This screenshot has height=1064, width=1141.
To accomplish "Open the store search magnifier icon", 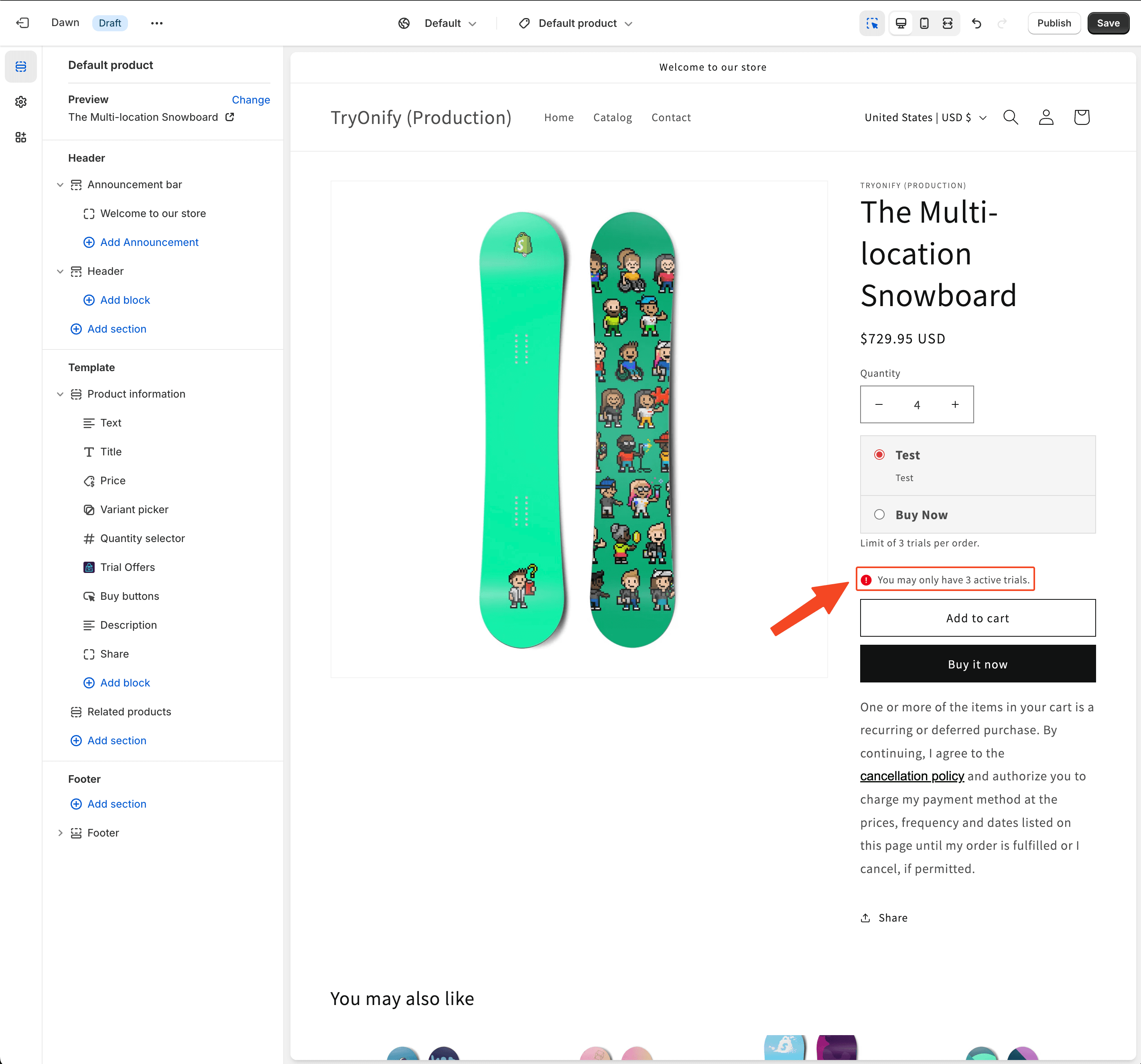I will coord(1011,117).
